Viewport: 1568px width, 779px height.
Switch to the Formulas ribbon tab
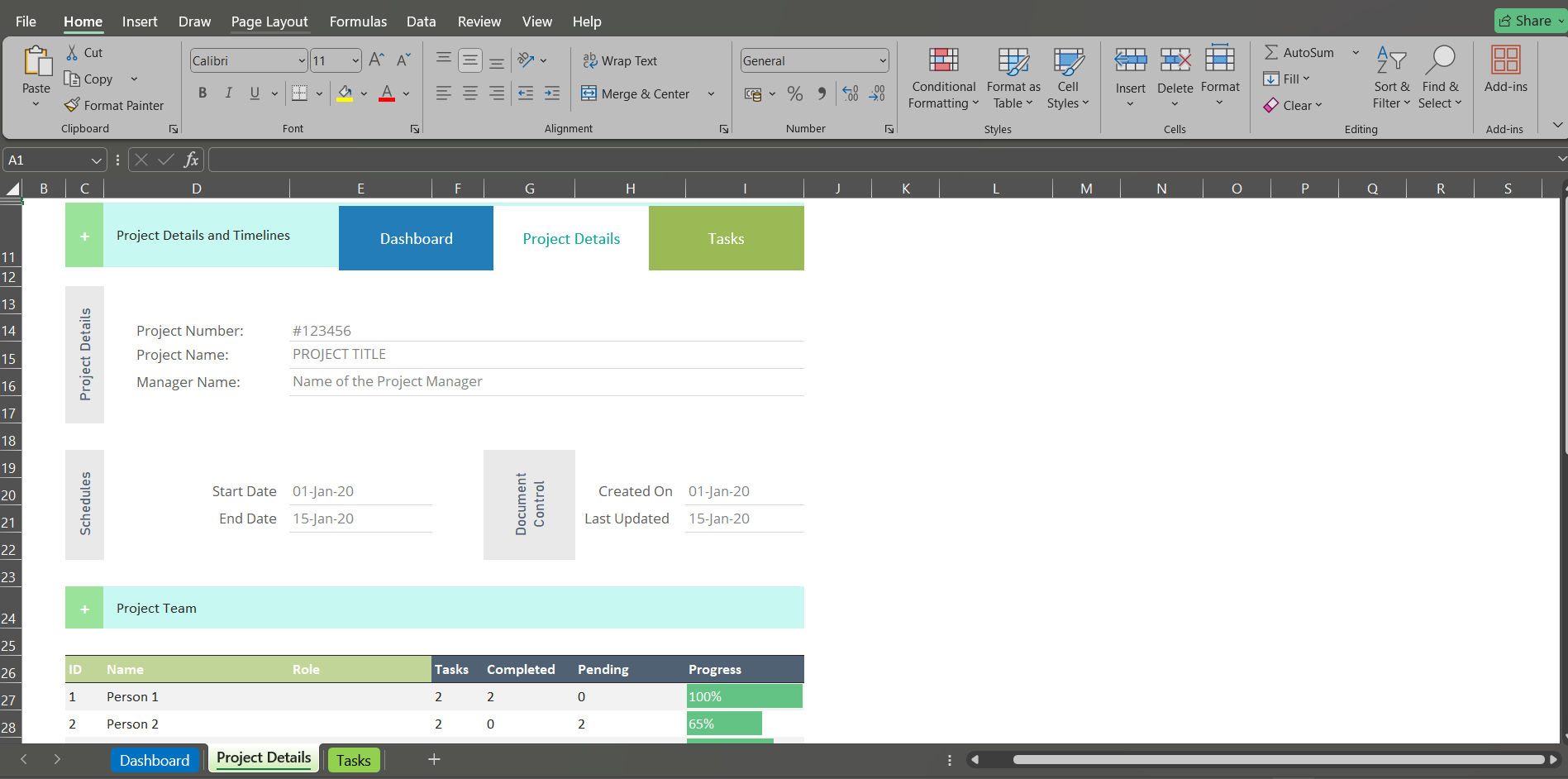[x=357, y=21]
